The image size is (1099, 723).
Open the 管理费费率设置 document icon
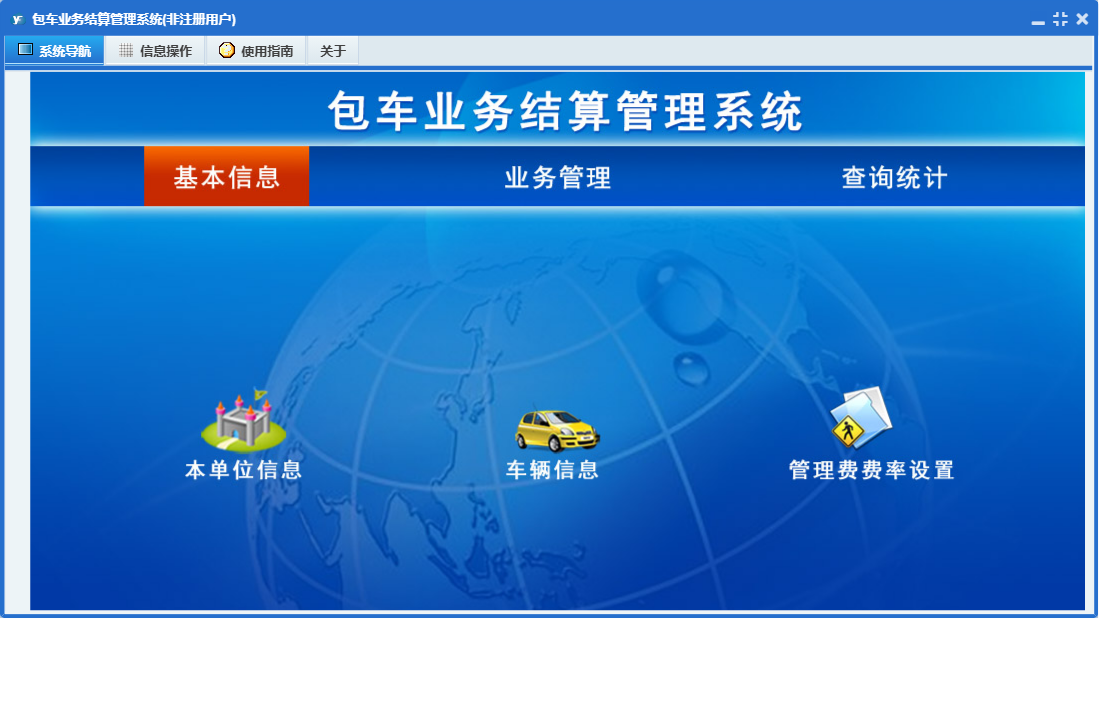pos(861,418)
